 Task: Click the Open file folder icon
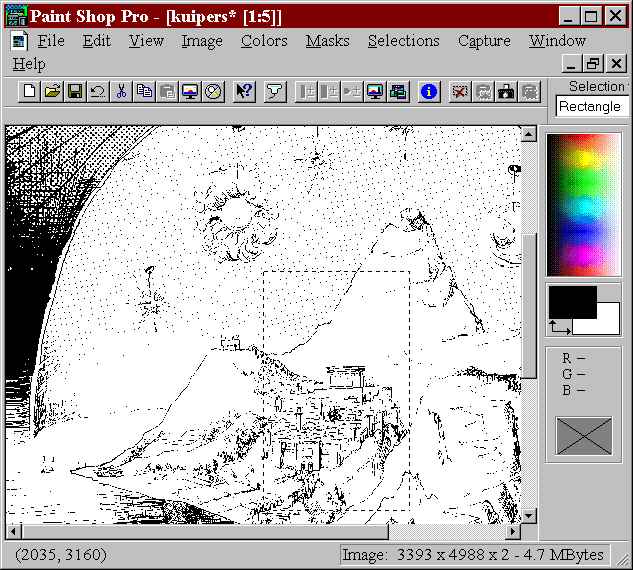click(52, 92)
